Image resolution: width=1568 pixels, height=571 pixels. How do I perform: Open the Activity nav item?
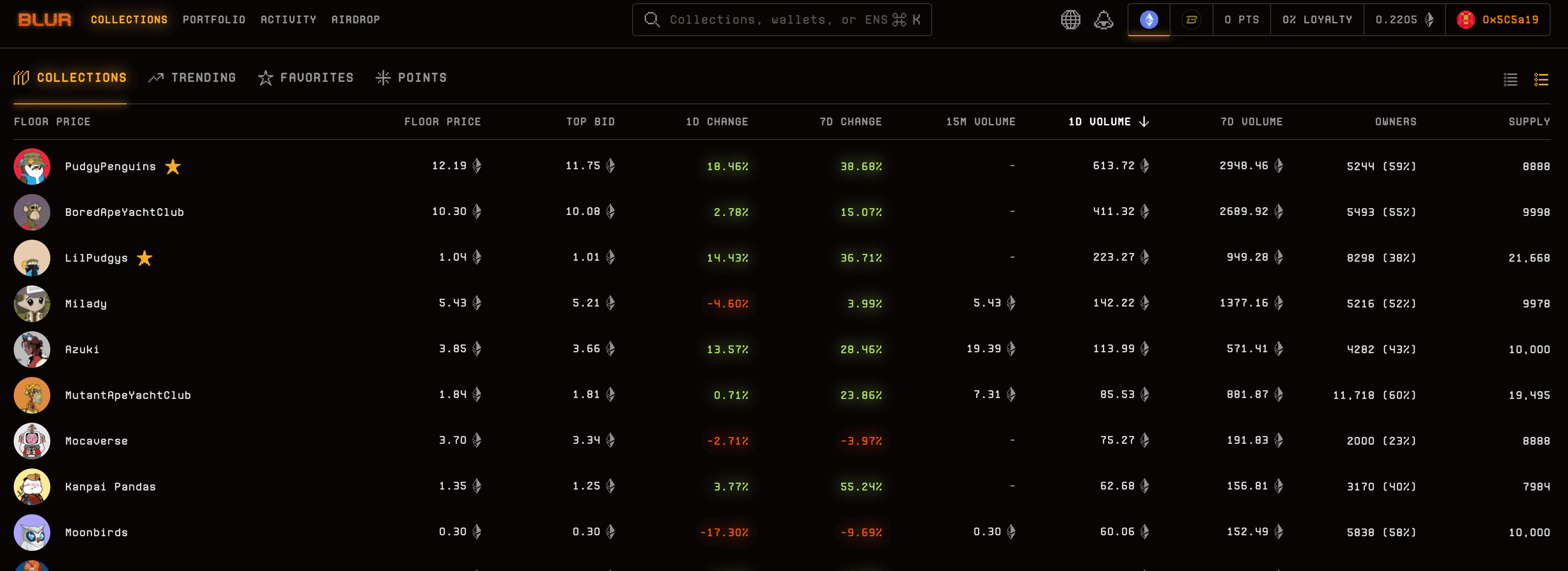(289, 20)
